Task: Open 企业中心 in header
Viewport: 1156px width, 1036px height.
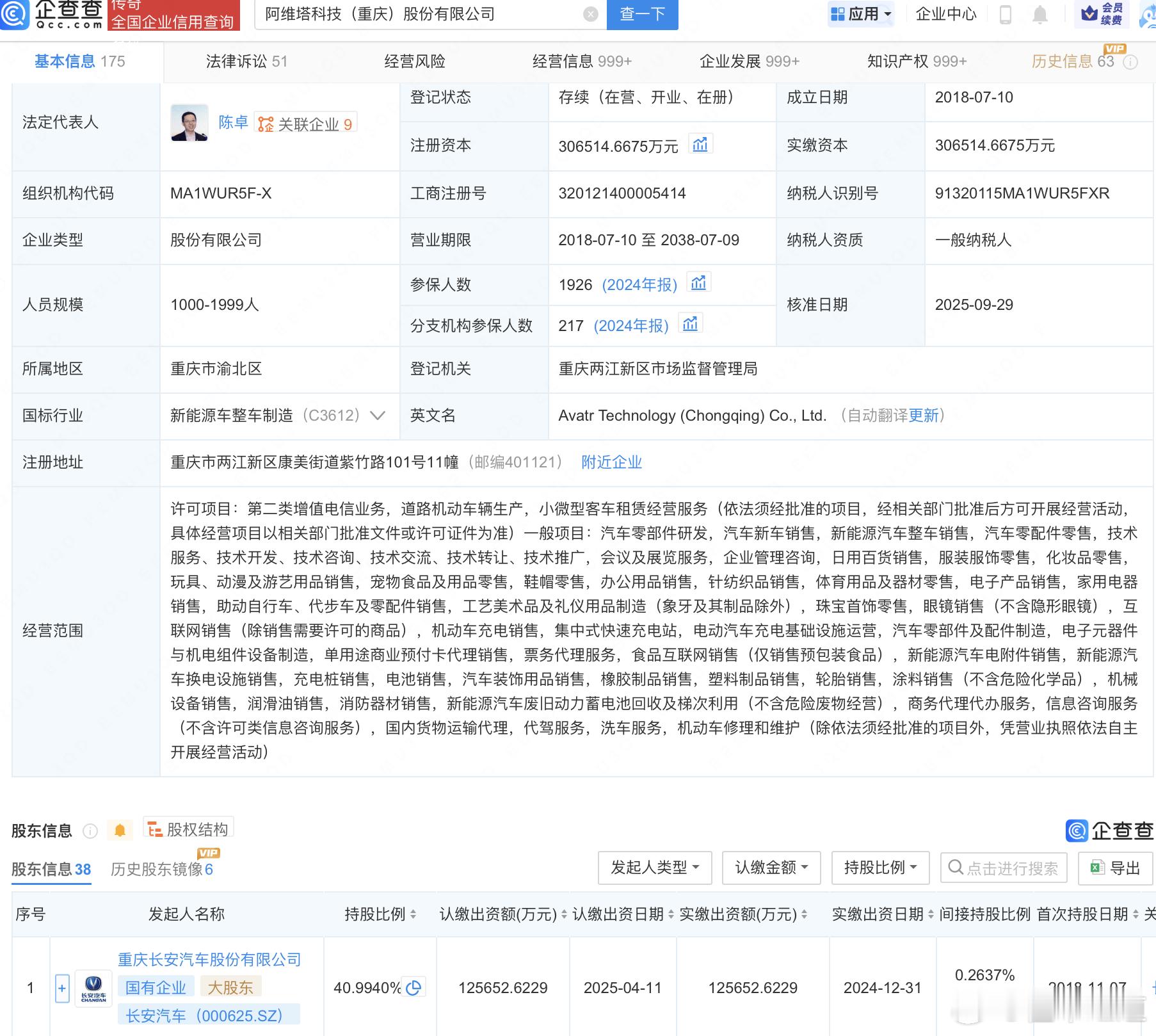Action: 946,14
